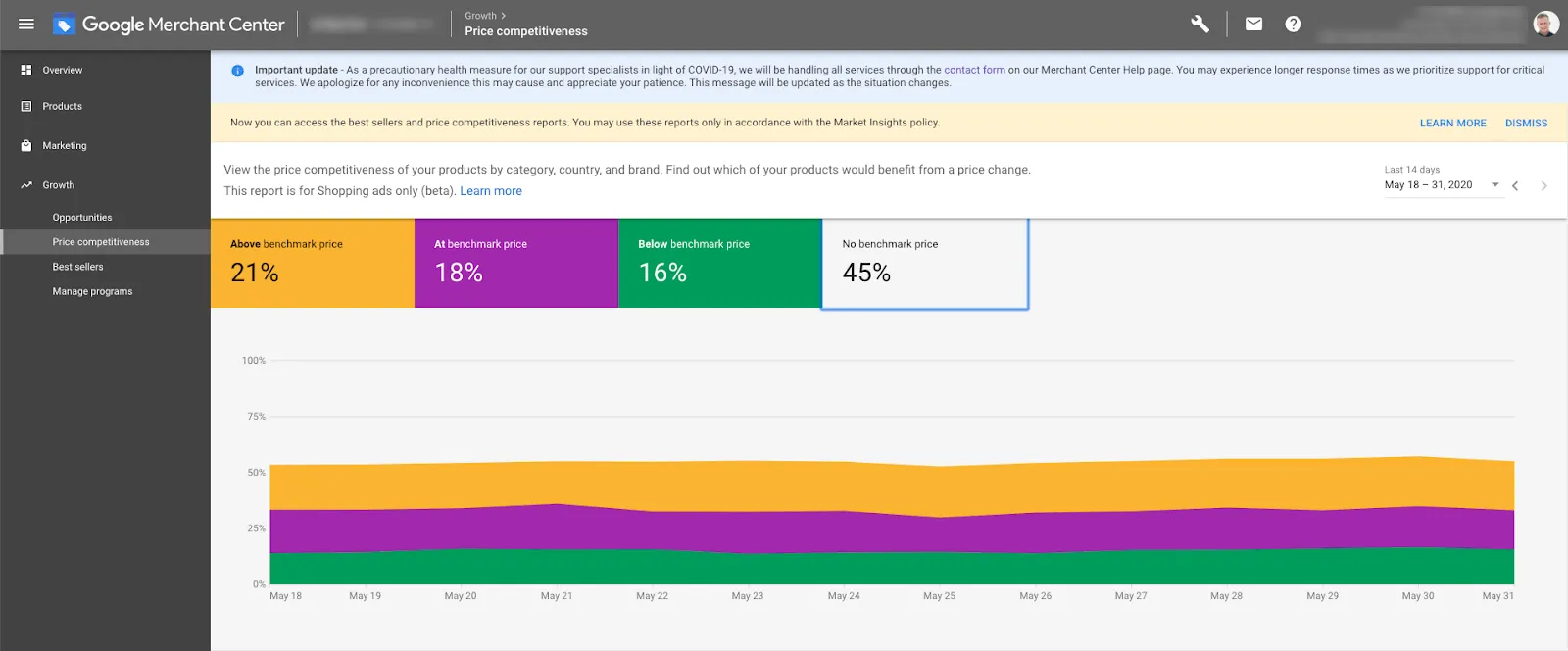Screen dimensions: 1568x651
Task: Click the Google Merchant Center logo
Action: click(x=169, y=25)
